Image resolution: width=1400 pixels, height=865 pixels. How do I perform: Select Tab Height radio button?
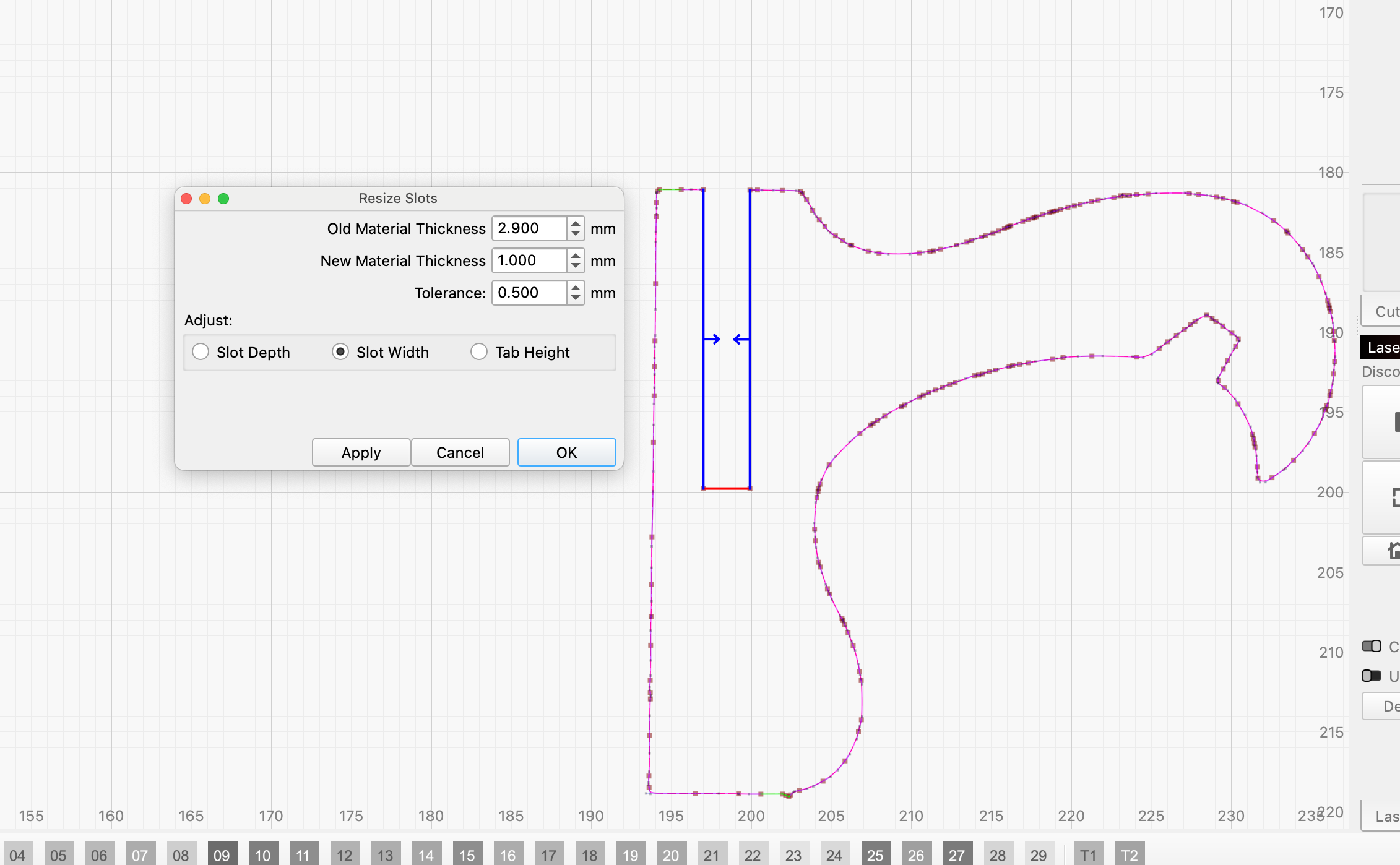[x=479, y=352]
